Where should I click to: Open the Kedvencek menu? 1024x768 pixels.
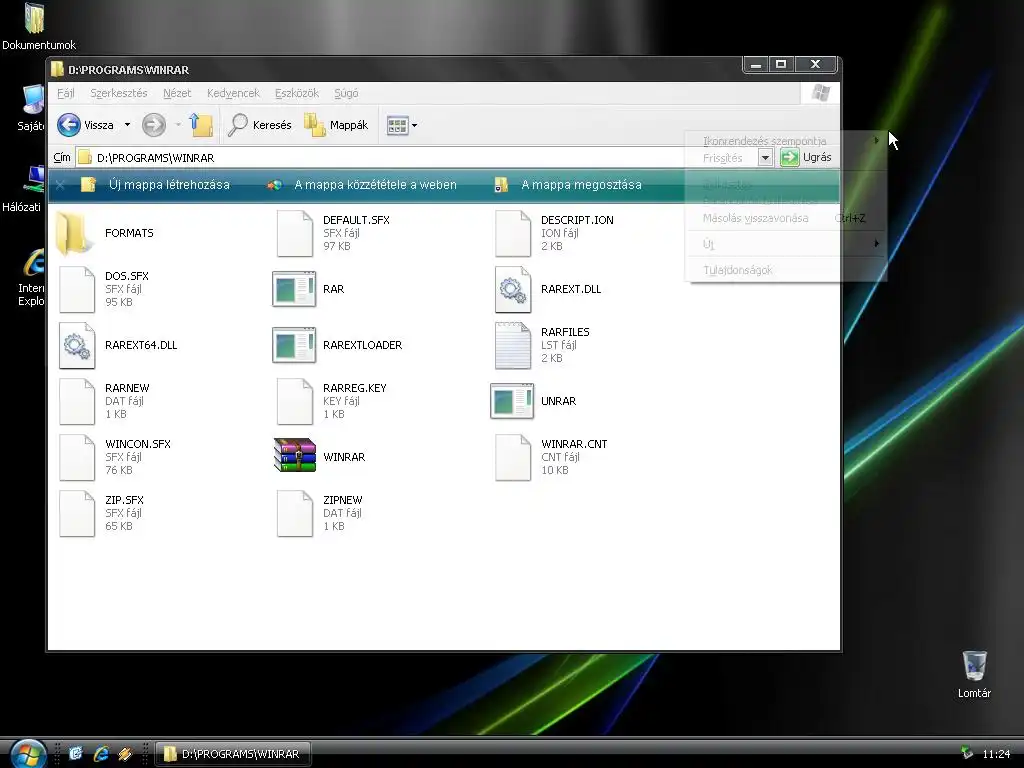coord(233,93)
